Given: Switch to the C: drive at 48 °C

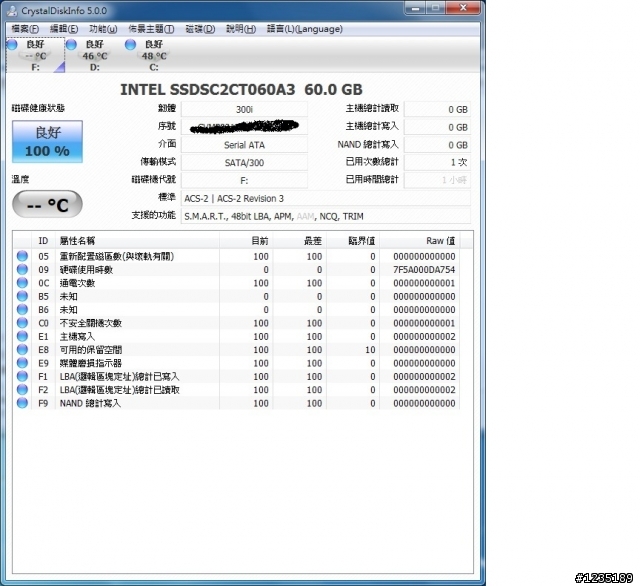Looking at the screenshot, I should tap(154, 55).
